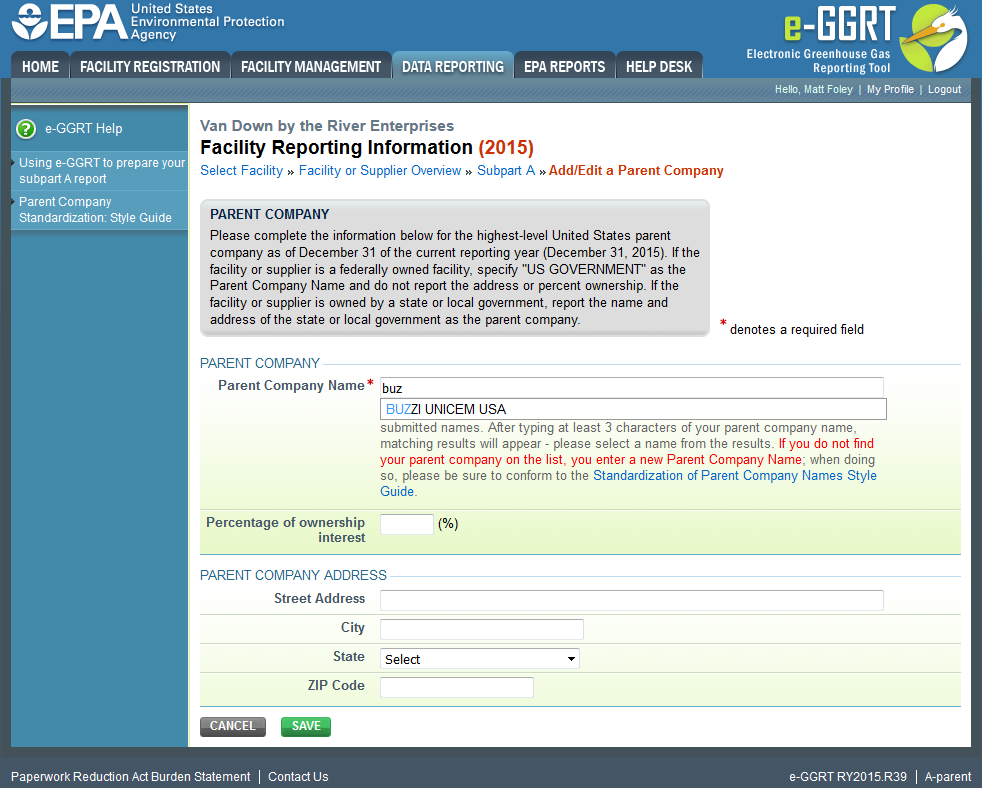Click the Contact Us footer link
Screen dimensions: 982x788
[x=298, y=777]
